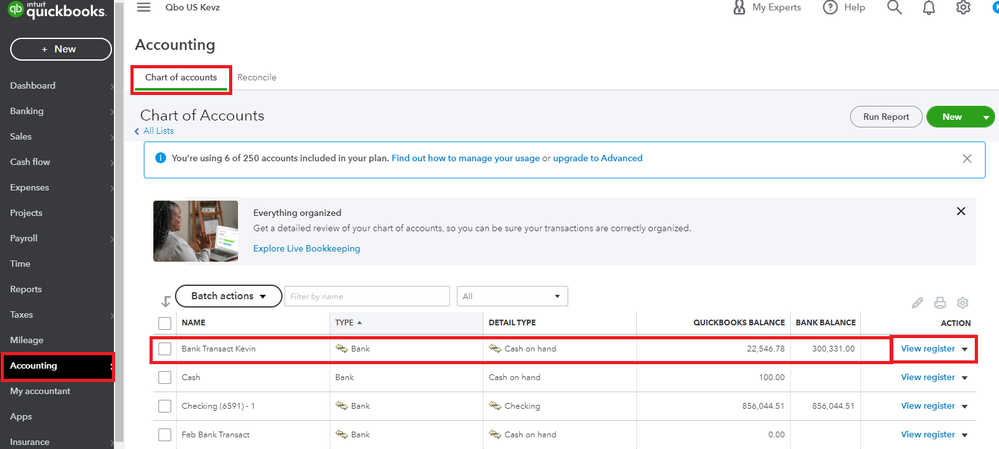View register for Bank Transact Kevin

pos(928,348)
